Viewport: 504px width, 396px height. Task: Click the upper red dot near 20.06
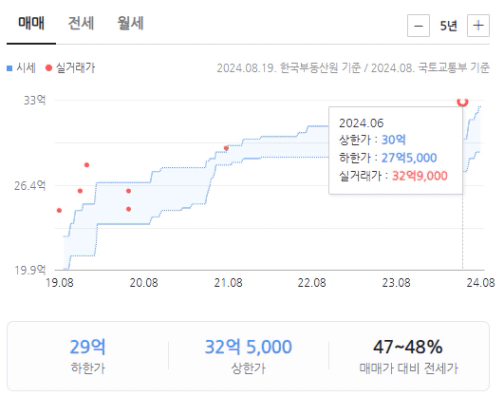tap(128, 191)
